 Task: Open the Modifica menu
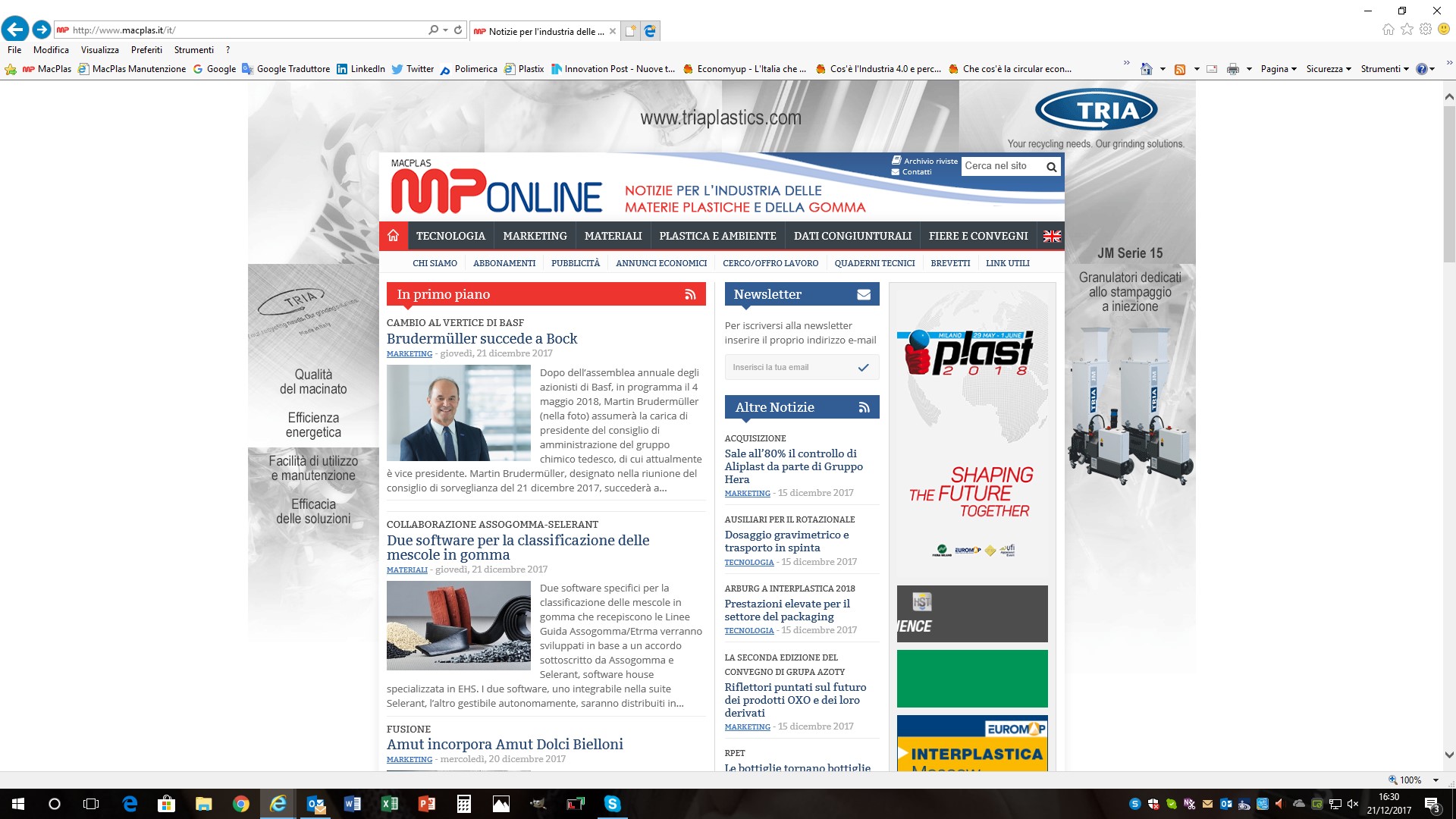pos(51,50)
